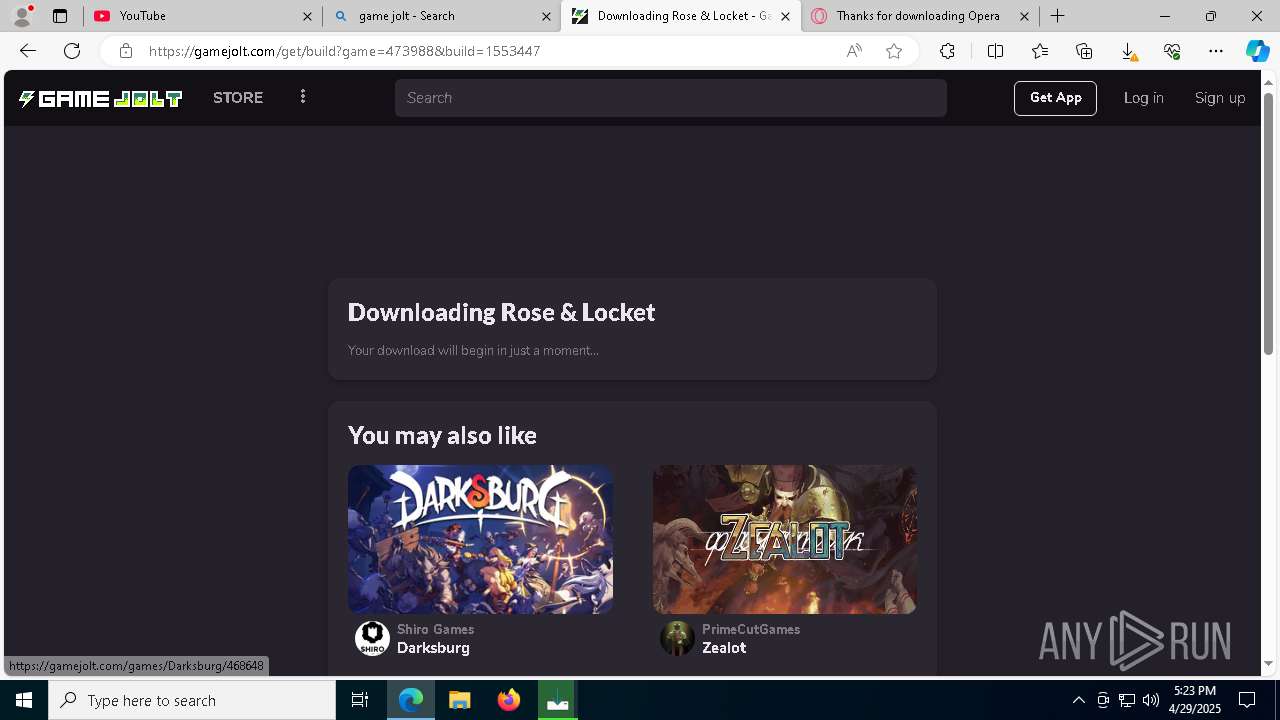The height and width of the screenshot is (720, 1280).
Task: Open the Zealot title link
Action: [724, 648]
